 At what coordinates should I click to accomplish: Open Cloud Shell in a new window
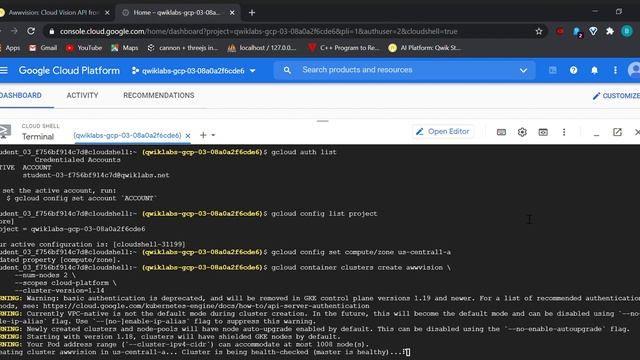(x=617, y=132)
